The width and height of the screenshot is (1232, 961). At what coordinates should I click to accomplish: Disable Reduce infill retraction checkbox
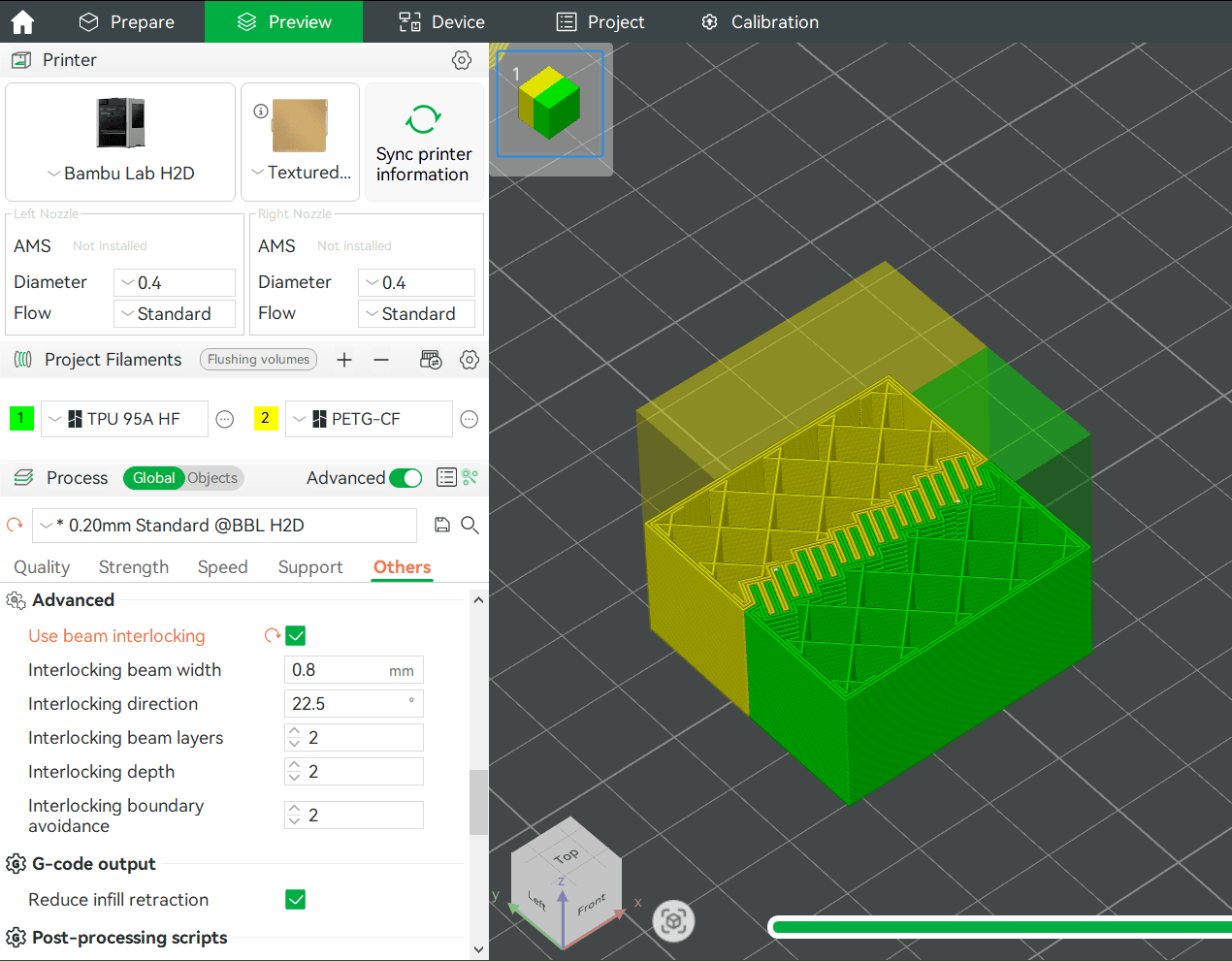[x=296, y=900]
